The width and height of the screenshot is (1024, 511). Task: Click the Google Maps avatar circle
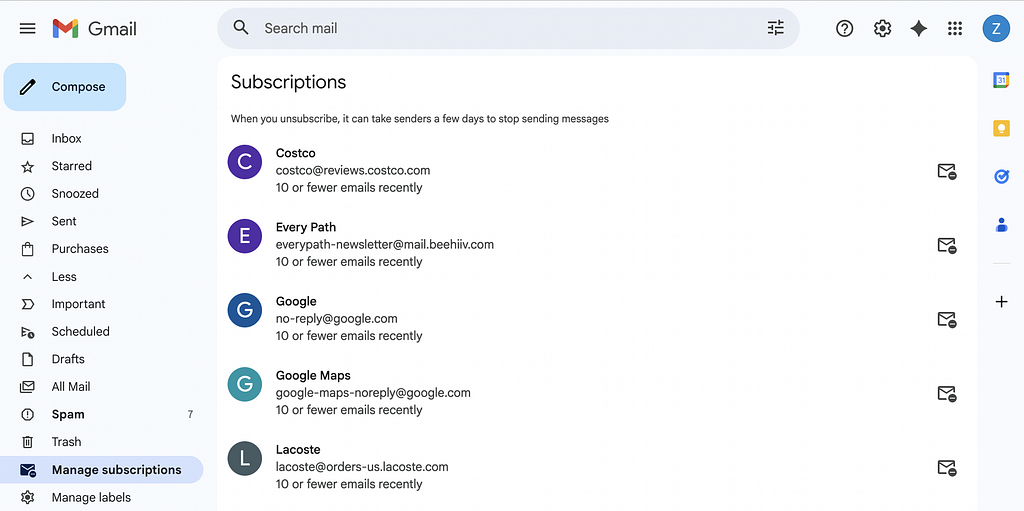tap(245, 384)
